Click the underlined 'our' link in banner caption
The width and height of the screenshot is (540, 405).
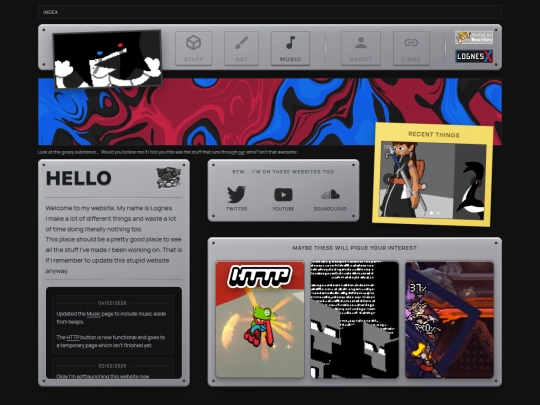241,152
